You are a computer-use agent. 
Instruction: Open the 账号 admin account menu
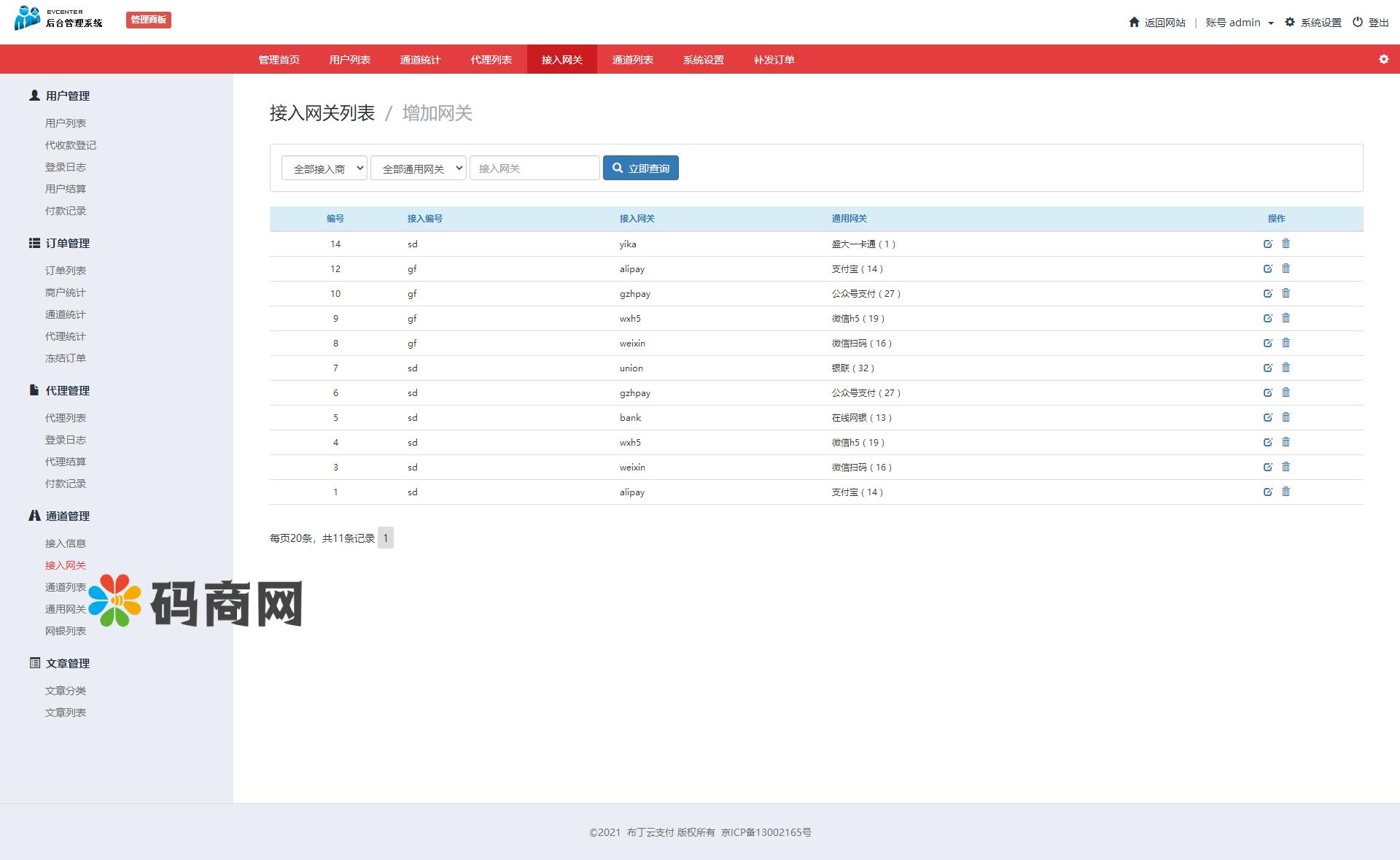click(x=1239, y=23)
